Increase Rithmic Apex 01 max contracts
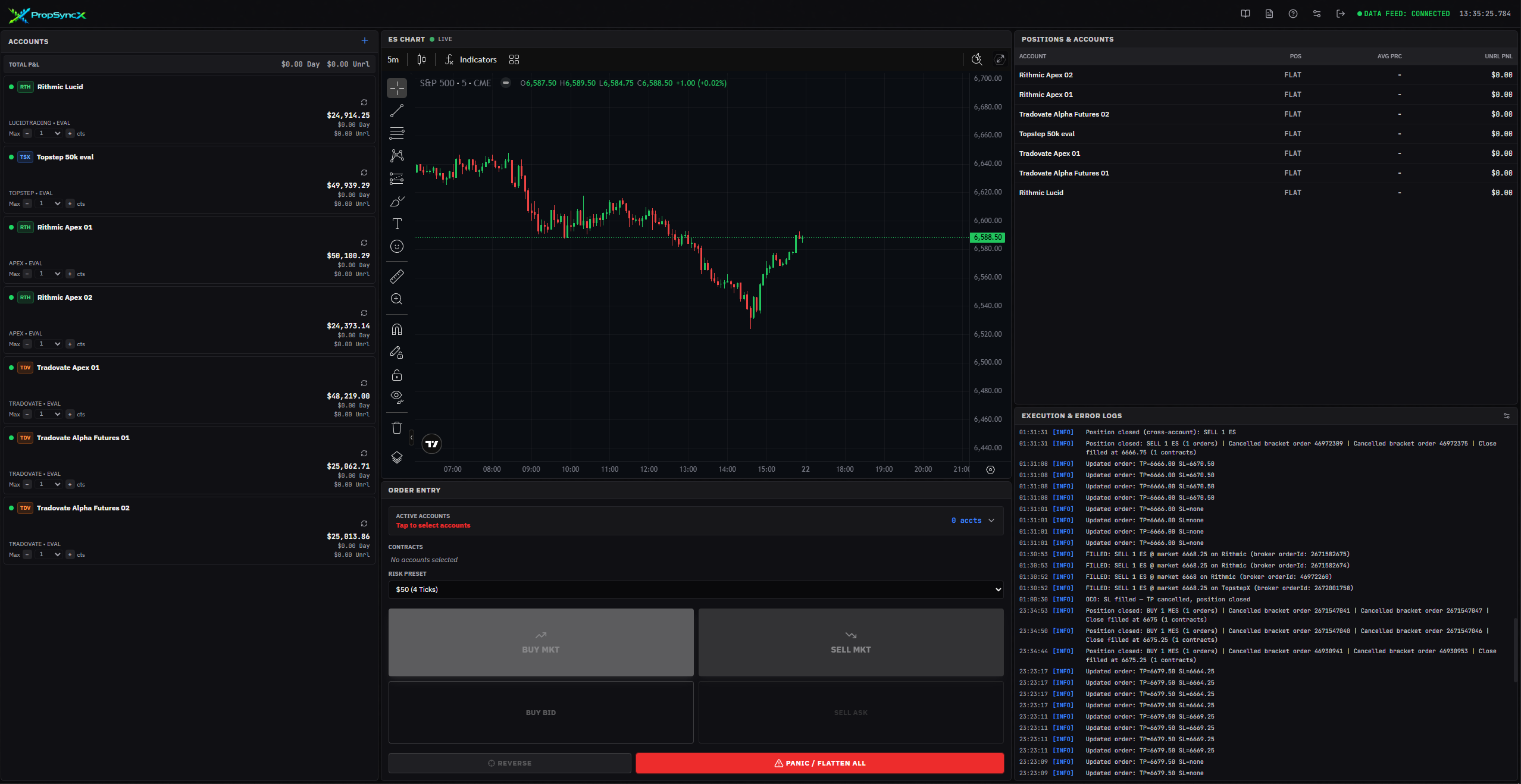Image resolution: width=1521 pixels, height=784 pixels. pyautogui.click(x=70, y=274)
